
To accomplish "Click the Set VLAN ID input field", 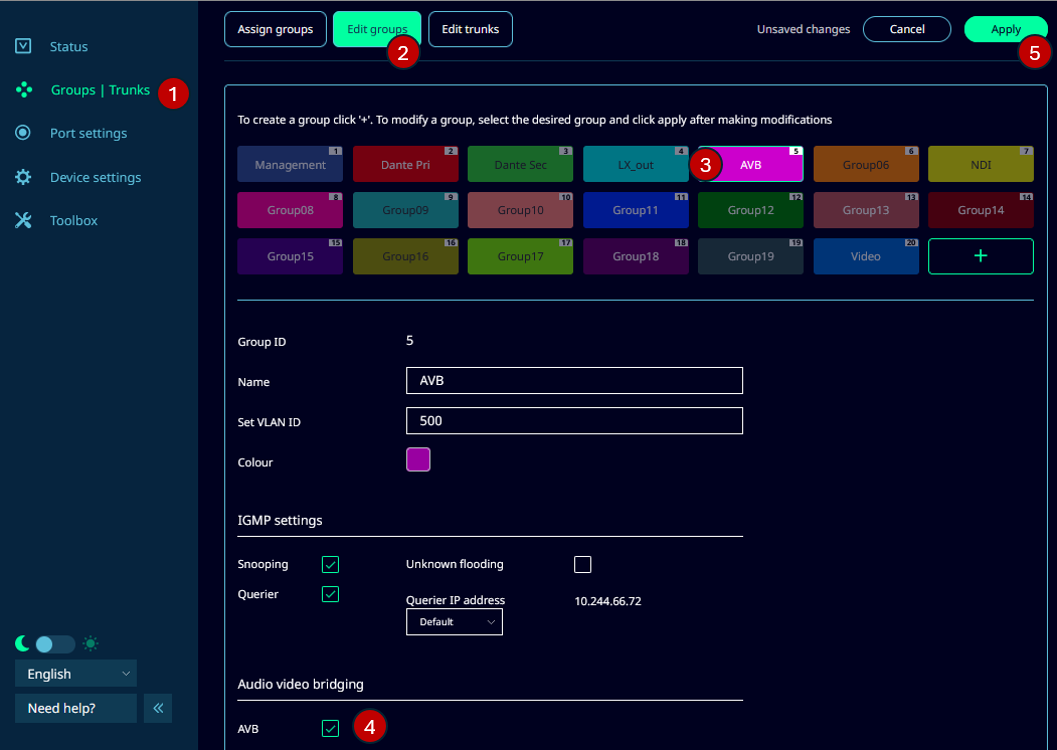I will click(x=574, y=421).
